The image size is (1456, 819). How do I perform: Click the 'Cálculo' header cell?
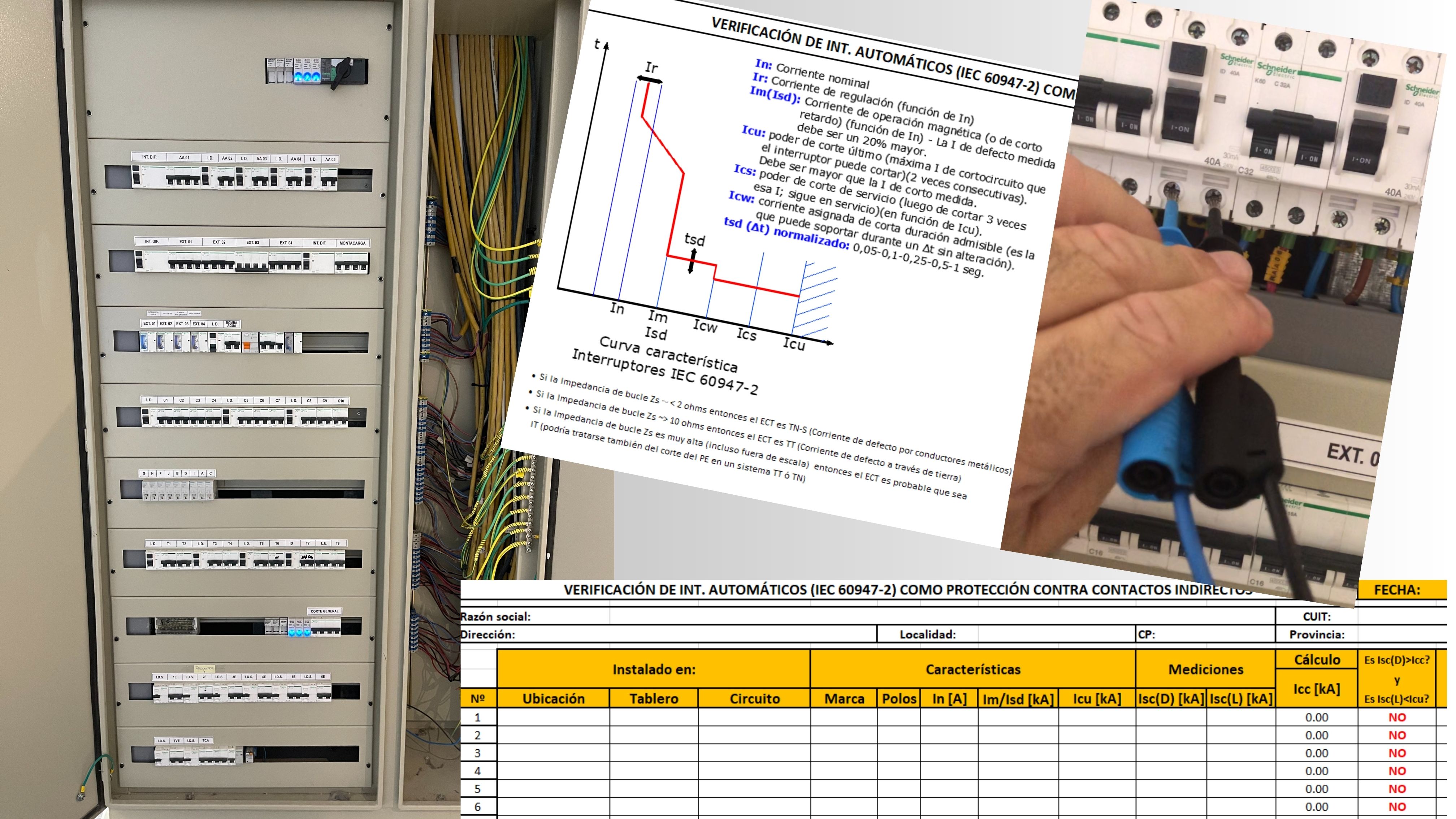click(1317, 660)
